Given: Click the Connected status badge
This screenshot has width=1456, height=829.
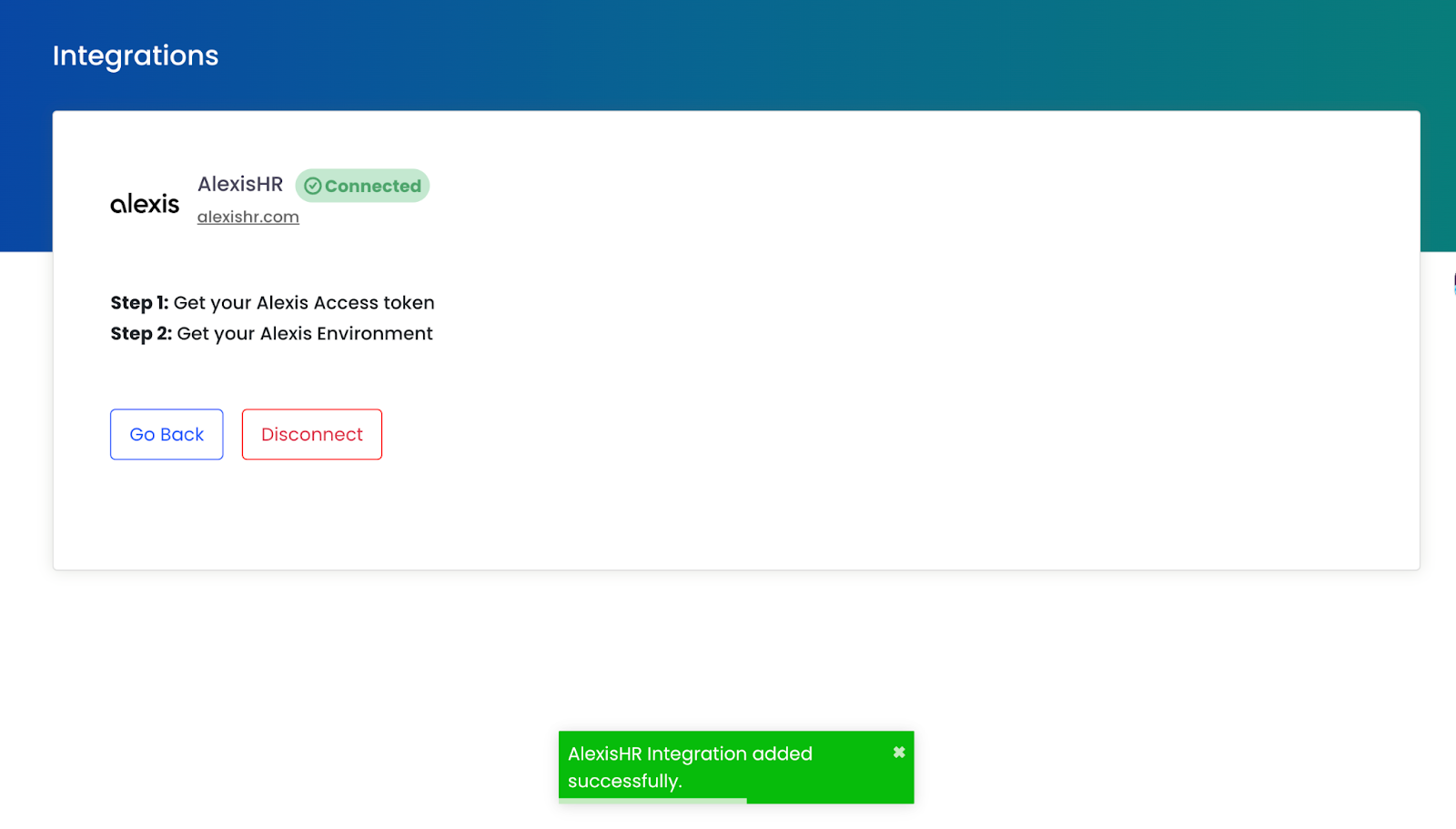Looking at the screenshot, I should click(362, 186).
